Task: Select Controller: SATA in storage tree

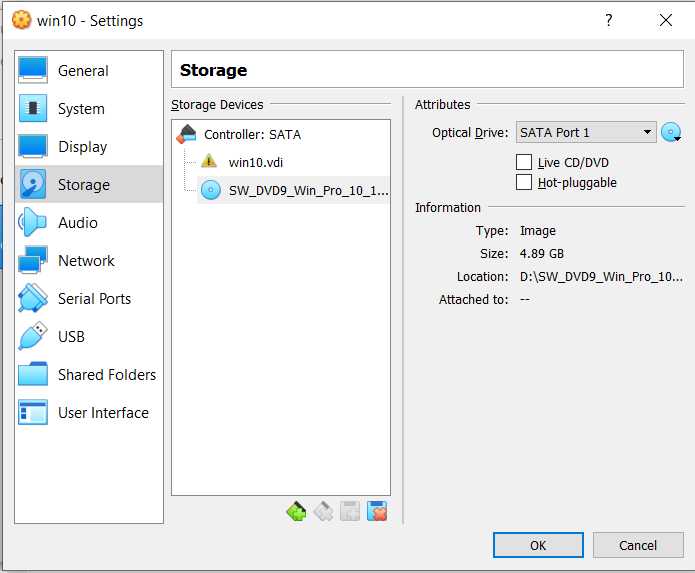Action: (x=252, y=134)
